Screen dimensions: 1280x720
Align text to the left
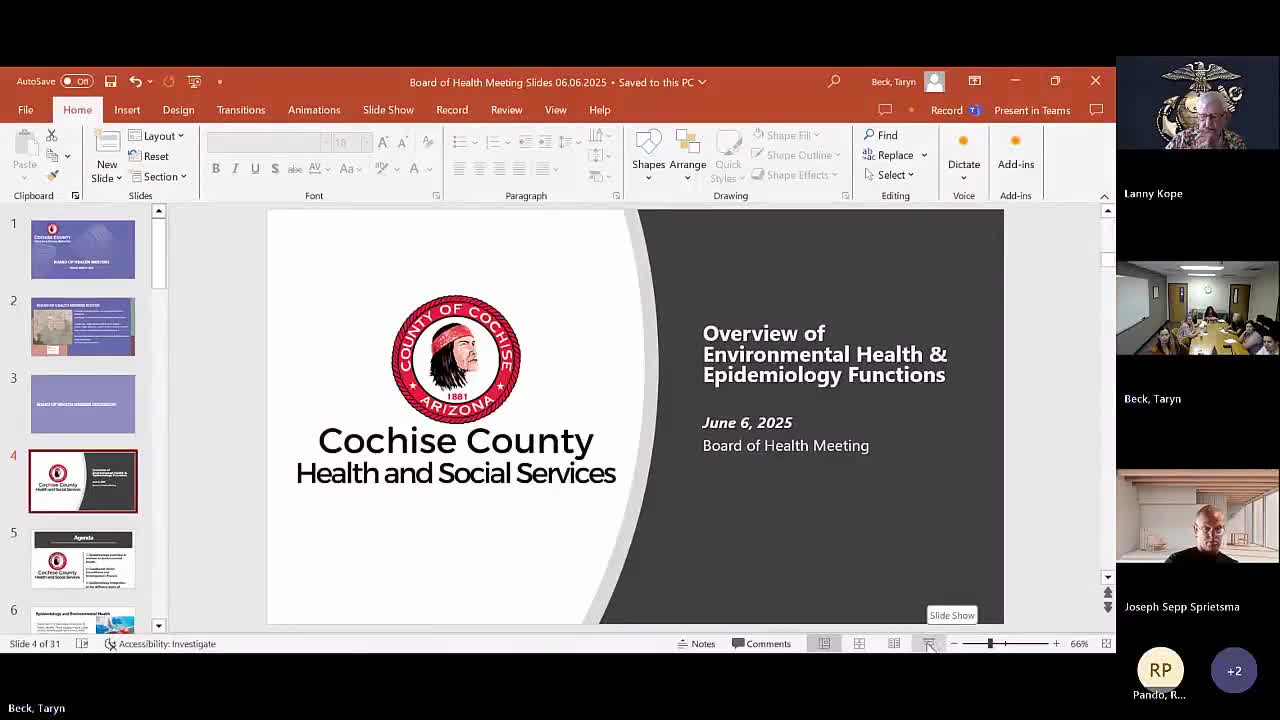coord(459,168)
